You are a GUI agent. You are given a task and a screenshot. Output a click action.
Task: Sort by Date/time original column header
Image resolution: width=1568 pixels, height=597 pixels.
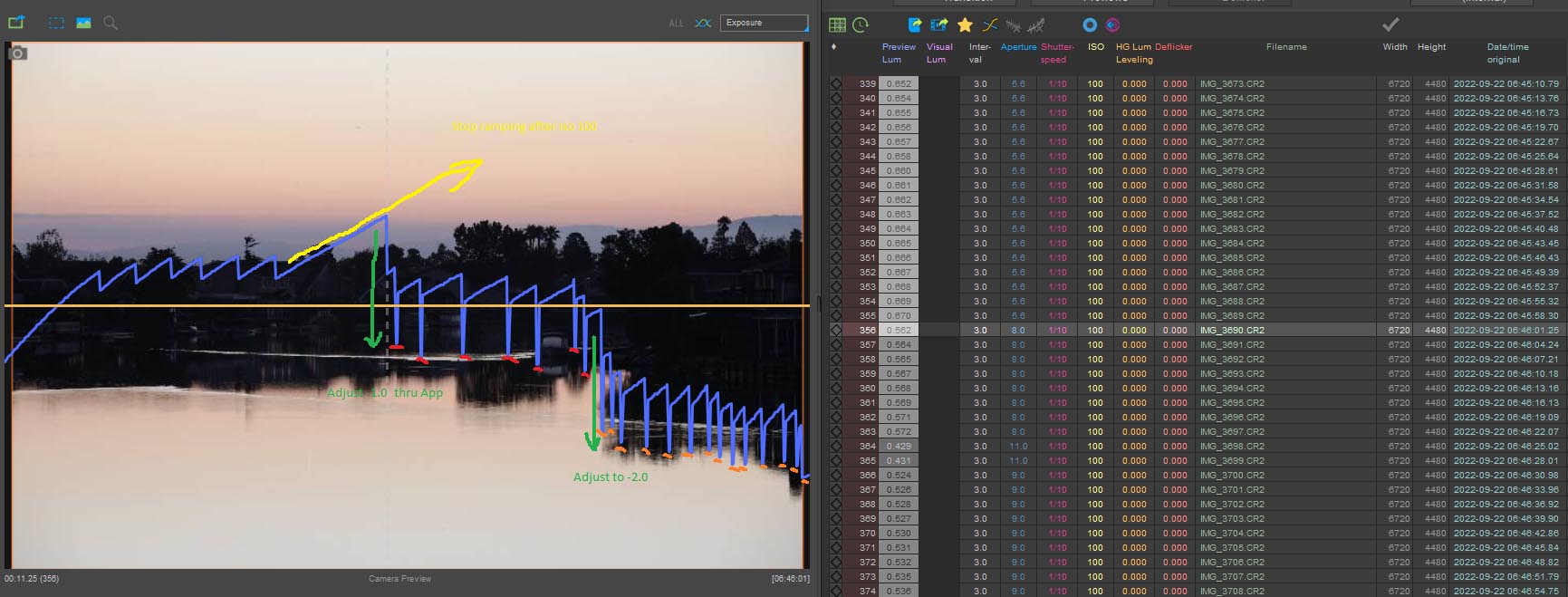pos(1507,53)
